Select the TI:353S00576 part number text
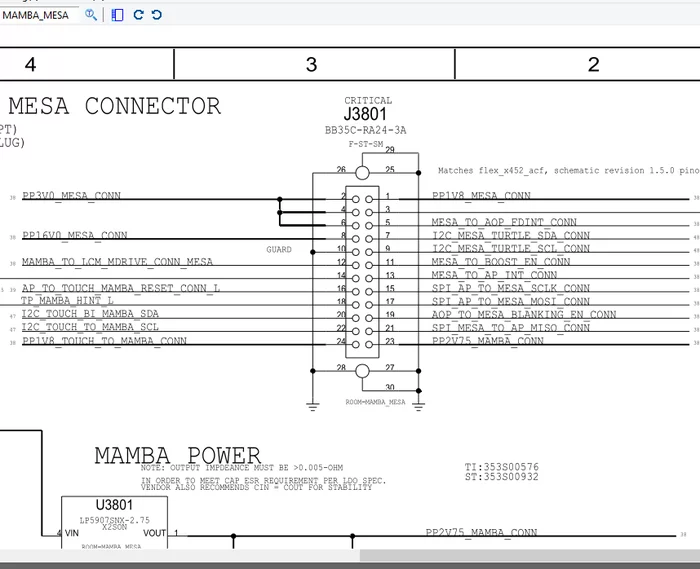This screenshot has width=700, height=569. [501, 466]
